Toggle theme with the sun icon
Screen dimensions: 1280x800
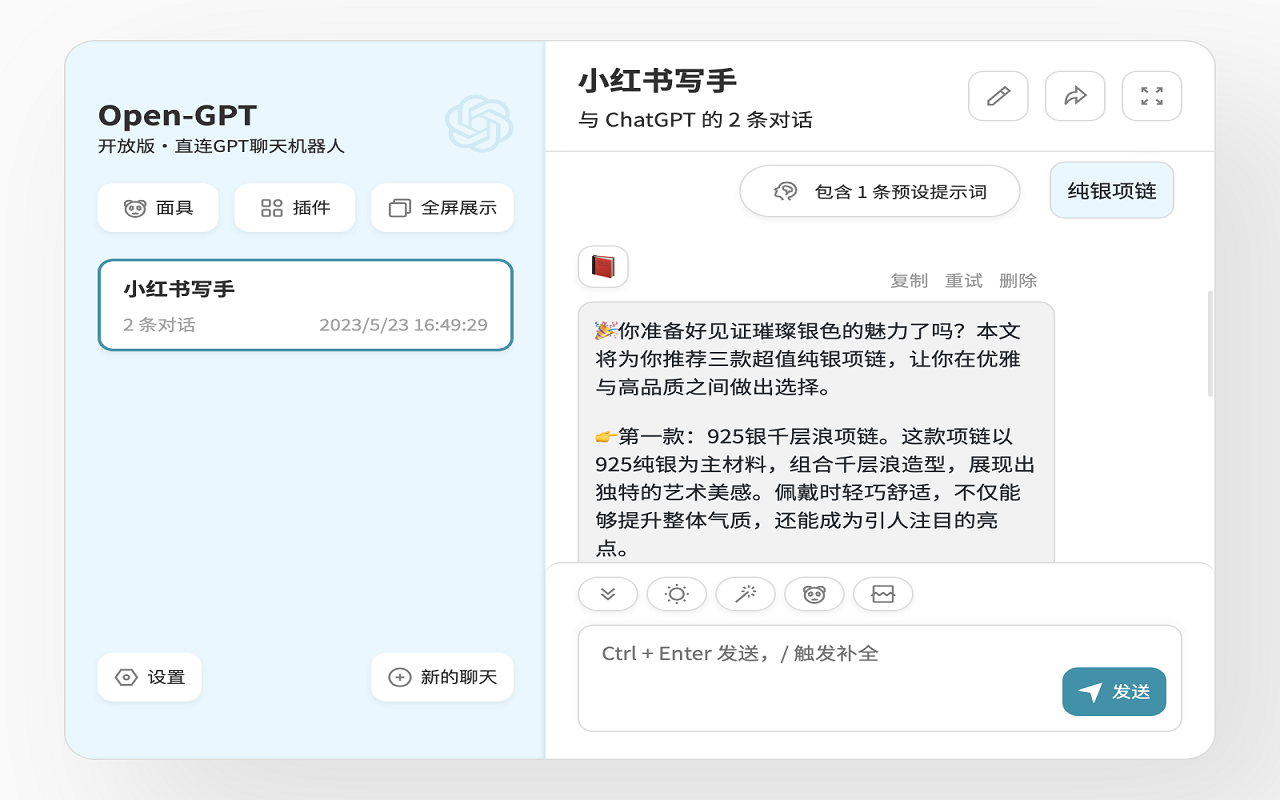pos(677,594)
